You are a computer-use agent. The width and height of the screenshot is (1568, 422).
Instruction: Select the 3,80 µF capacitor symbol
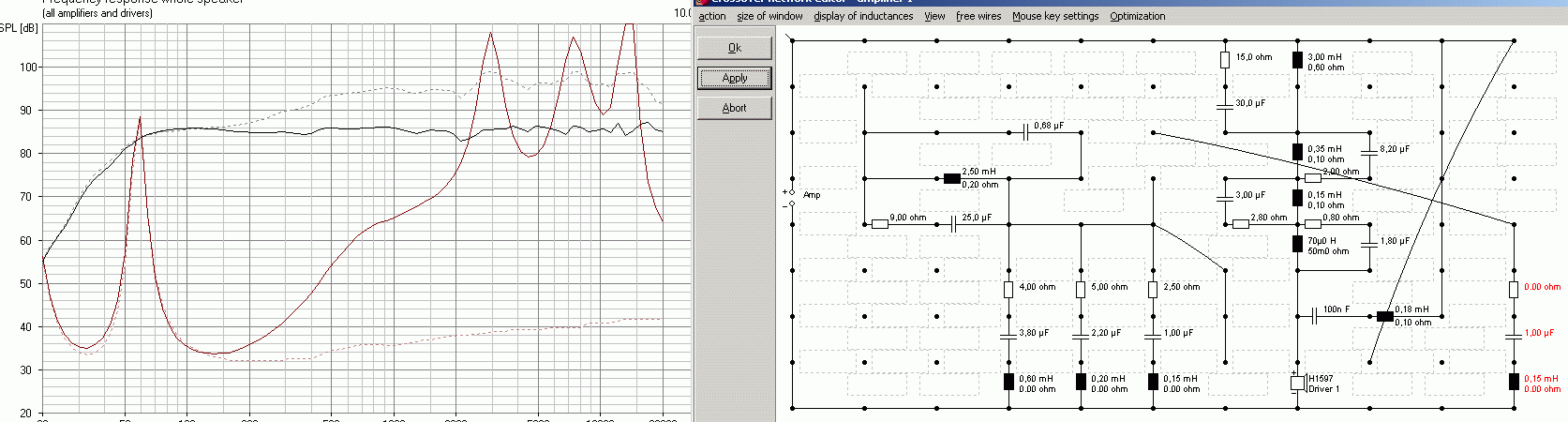[1008, 336]
